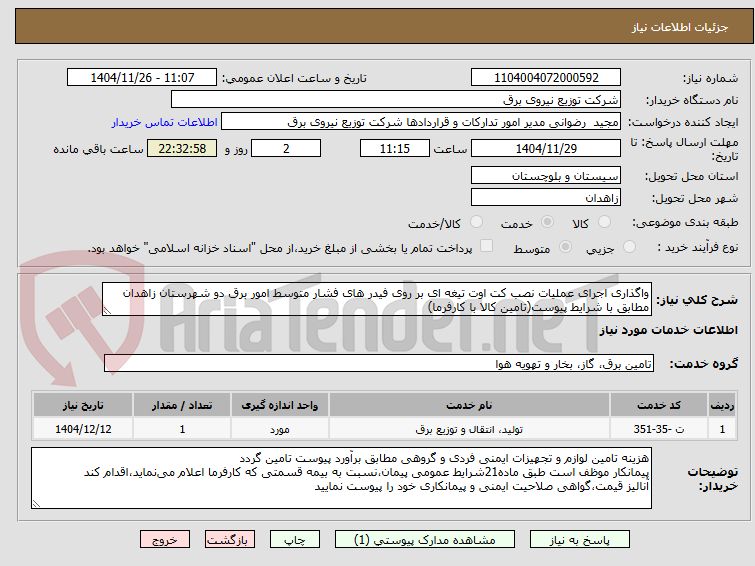Click the شماره نیاز number field

pos(546,77)
